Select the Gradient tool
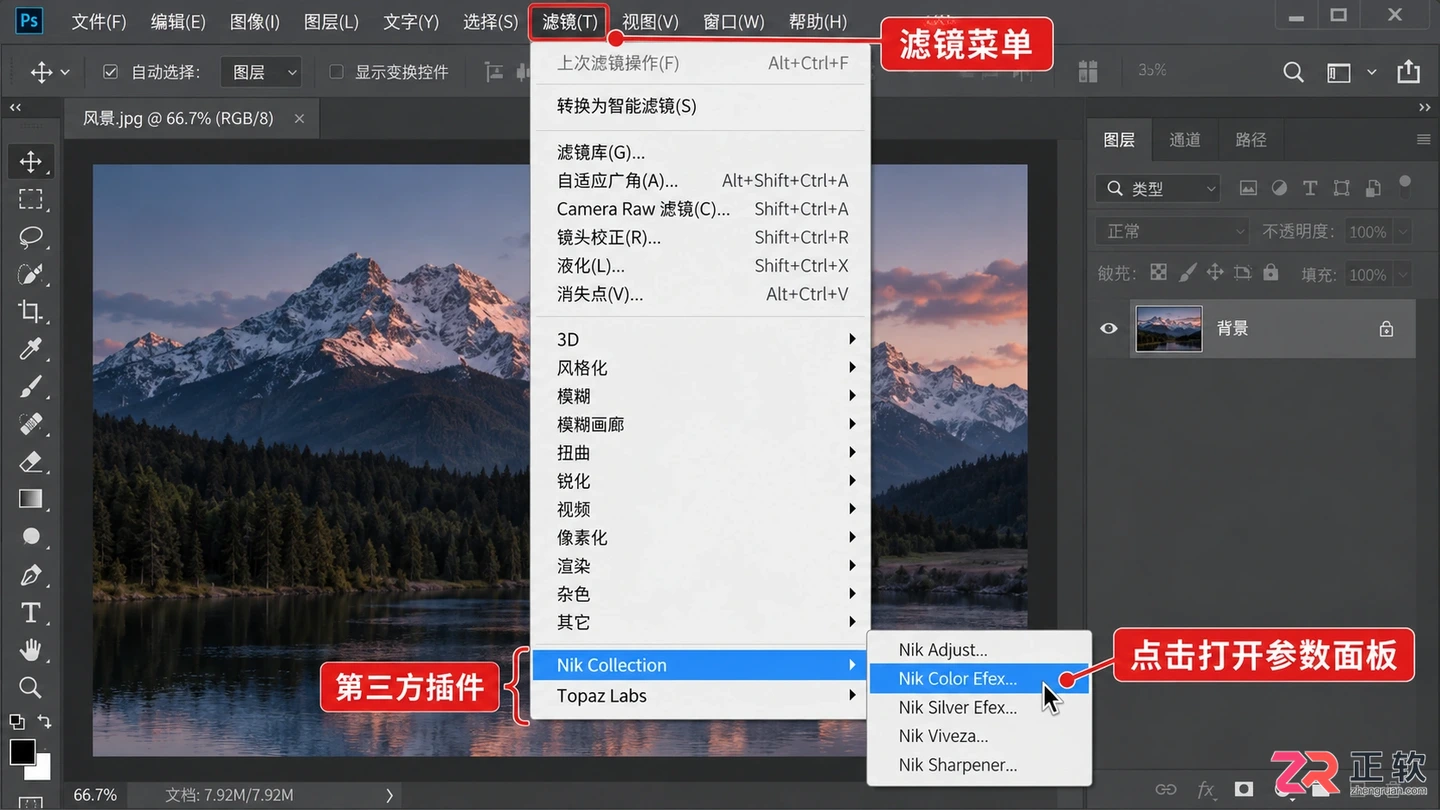The width and height of the screenshot is (1440, 810). [x=31, y=499]
